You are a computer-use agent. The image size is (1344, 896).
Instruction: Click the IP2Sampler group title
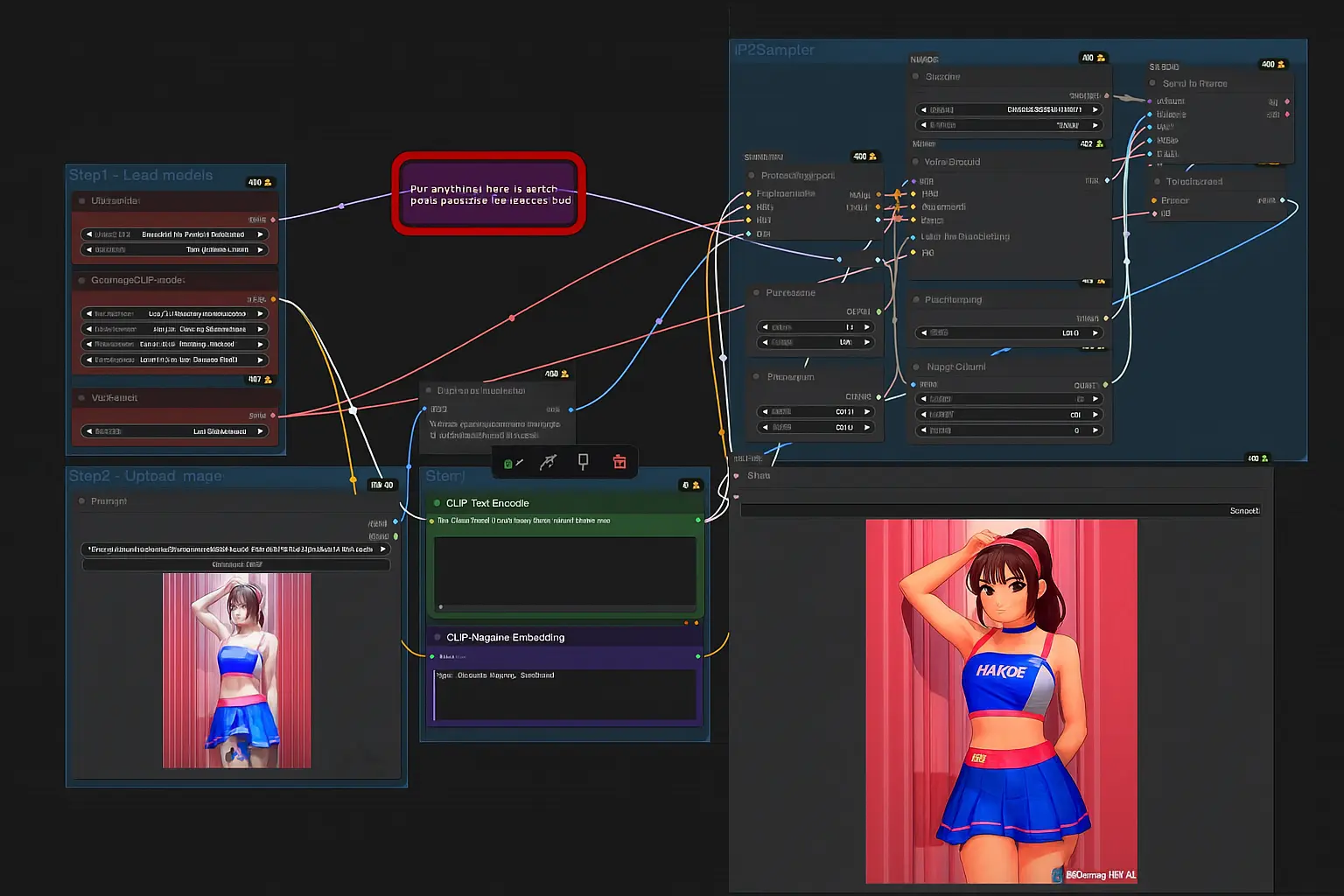pyautogui.click(x=774, y=50)
